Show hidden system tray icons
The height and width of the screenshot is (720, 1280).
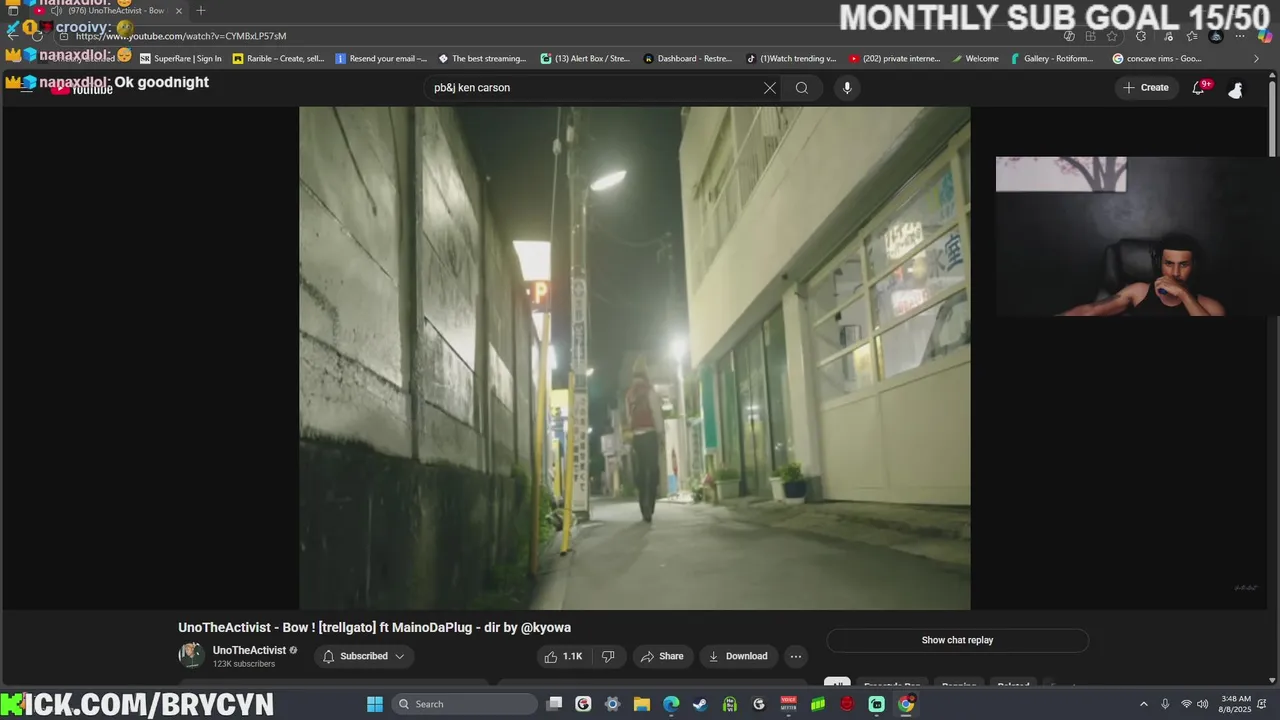tap(1144, 704)
